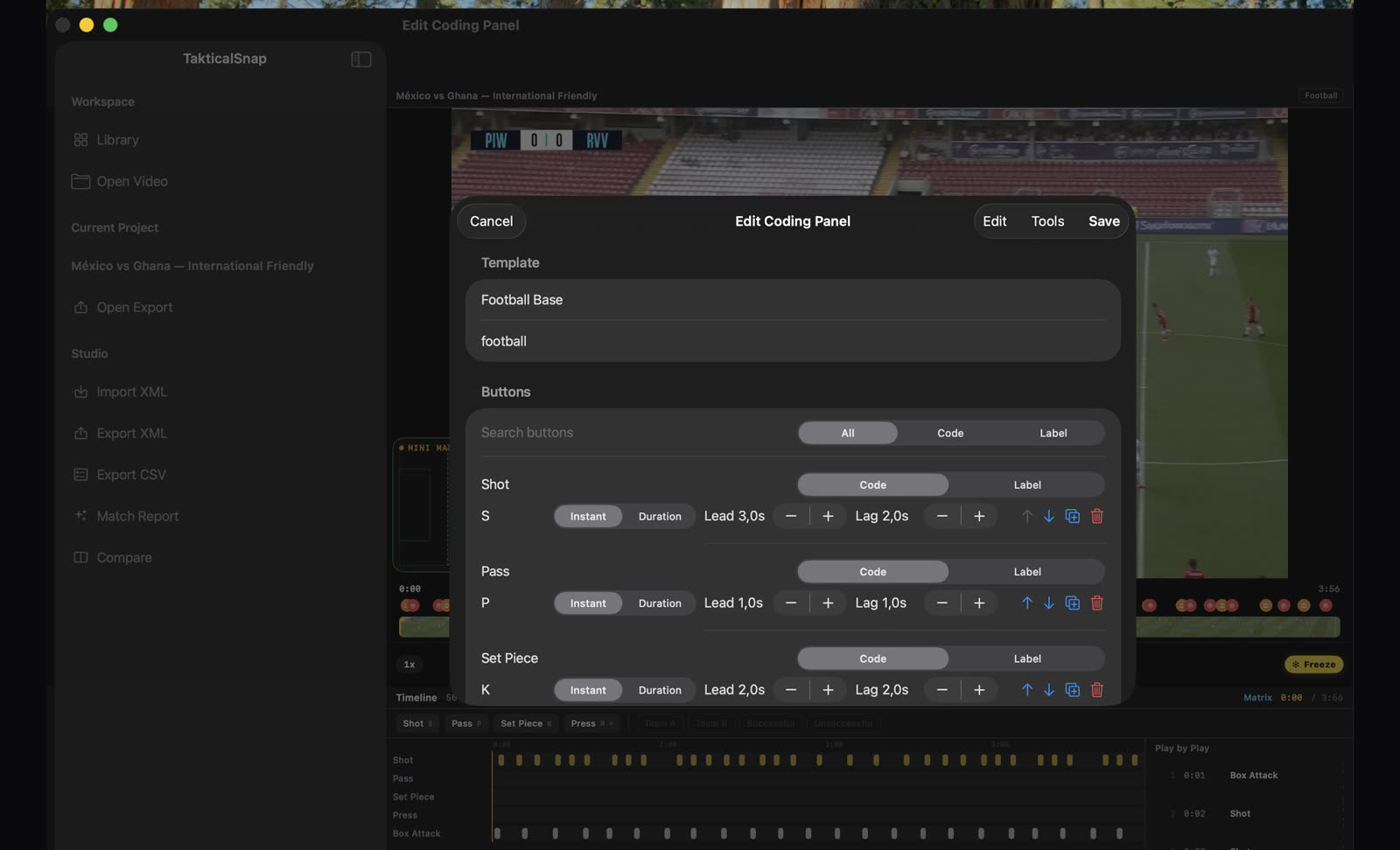Viewport: 1400px width, 850px height.
Task: Select Export CSV in sidebar
Action: point(120,475)
